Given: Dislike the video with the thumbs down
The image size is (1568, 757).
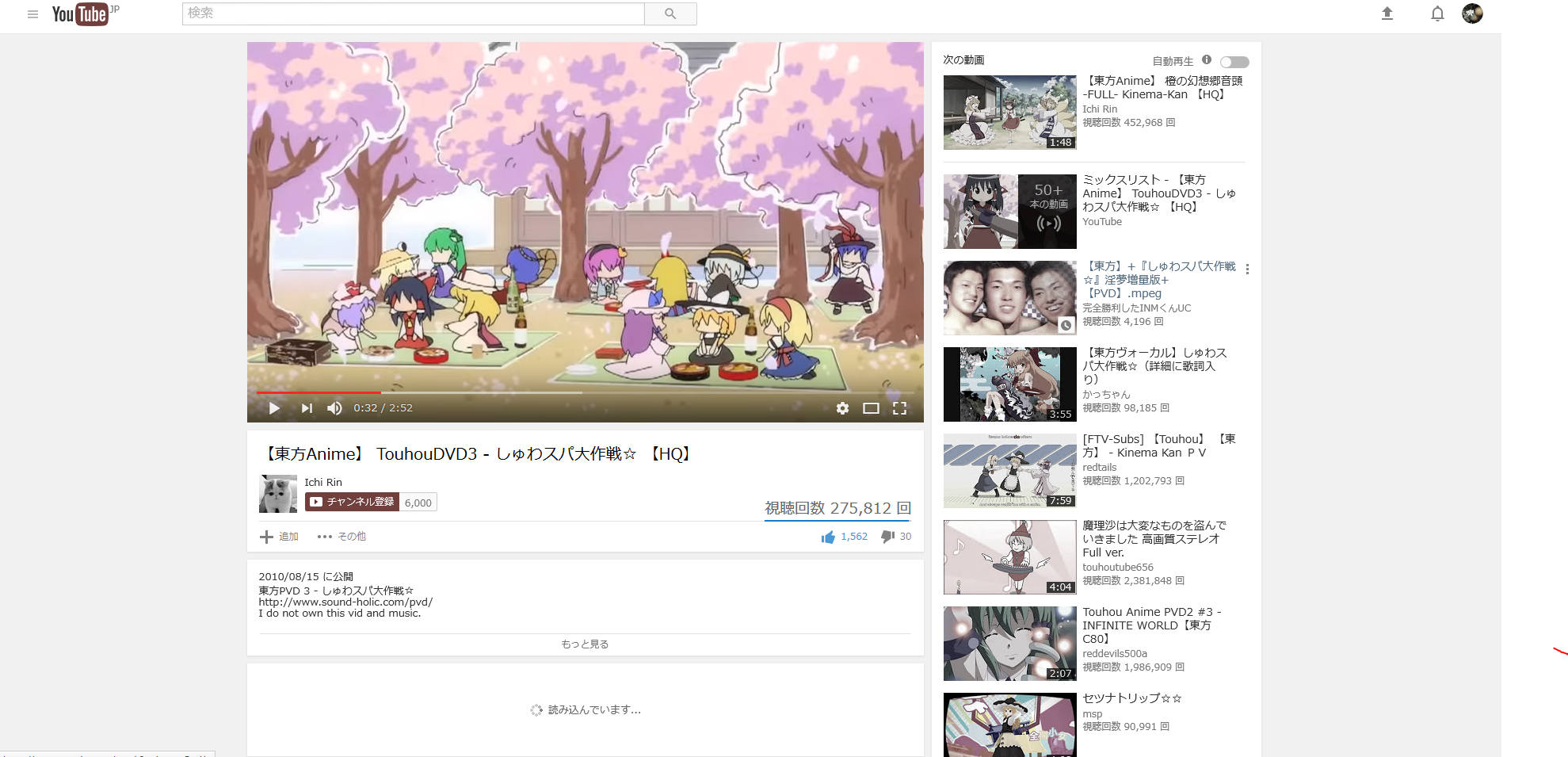Looking at the screenshot, I should [889, 537].
